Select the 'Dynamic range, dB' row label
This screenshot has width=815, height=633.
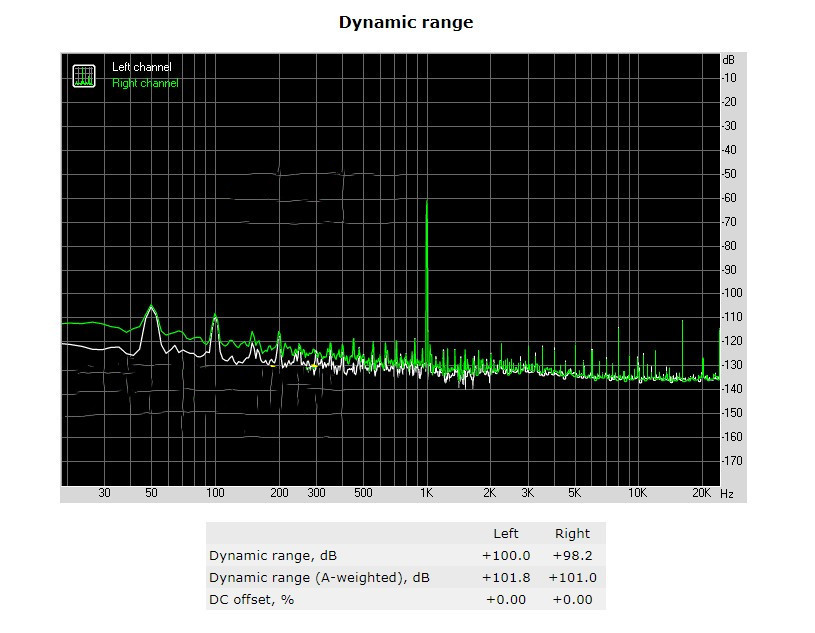pos(268,555)
